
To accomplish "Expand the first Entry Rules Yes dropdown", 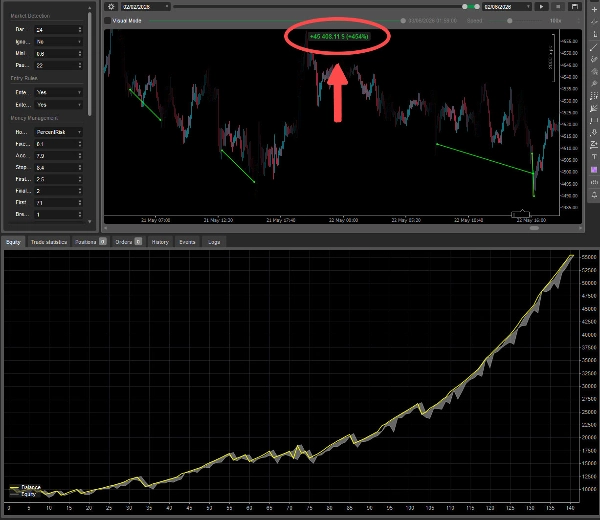I will click(59, 92).
